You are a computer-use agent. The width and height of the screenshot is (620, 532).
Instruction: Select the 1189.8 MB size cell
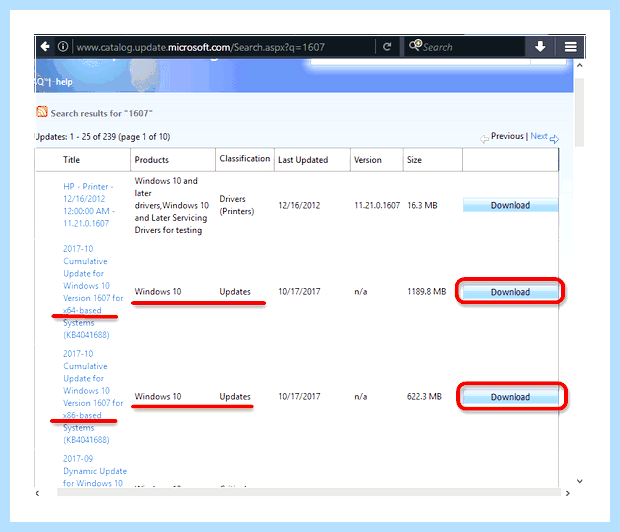click(427, 292)
